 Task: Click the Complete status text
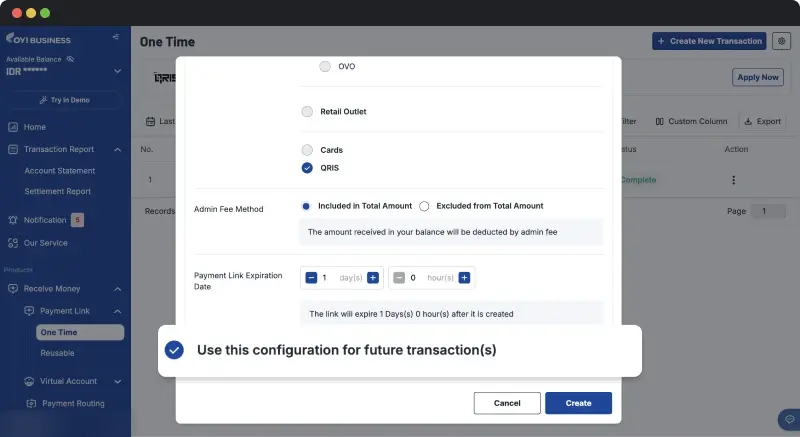[x=638, y=180]
